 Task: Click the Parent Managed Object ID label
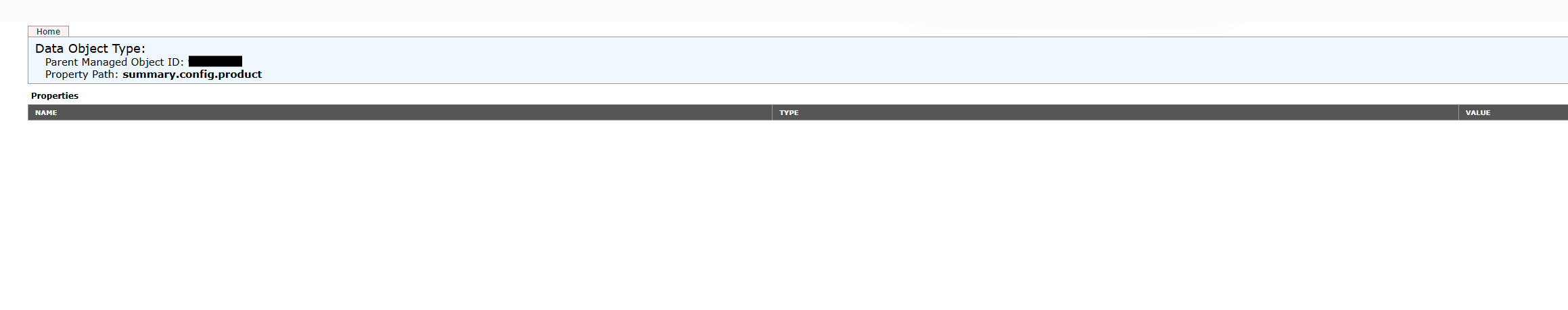pyautogui.click(x=114, y=62)
